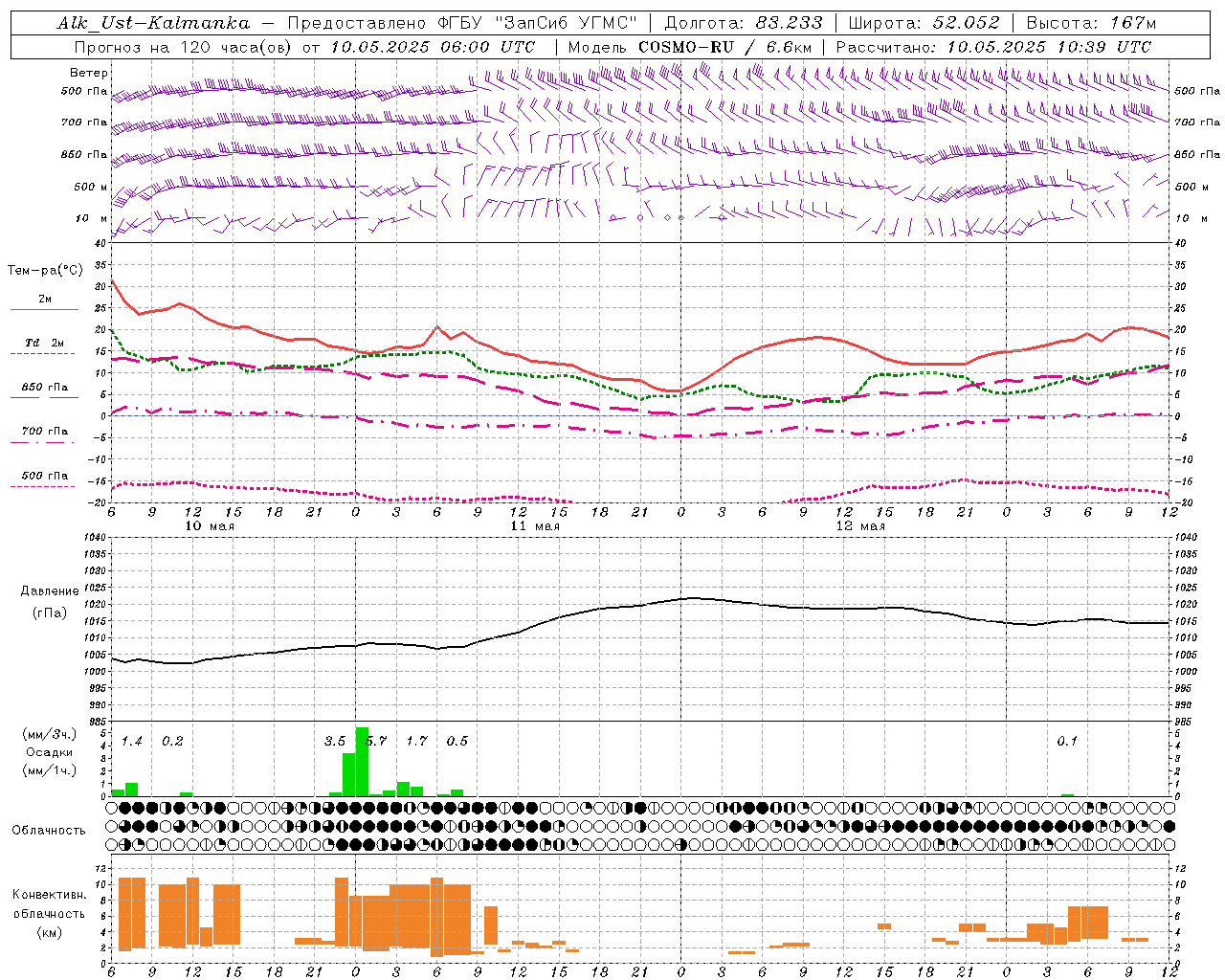Click the forecast start time 10.05.2025 06:00 UTC
The image size is (1225, 980).
(433, 46)
